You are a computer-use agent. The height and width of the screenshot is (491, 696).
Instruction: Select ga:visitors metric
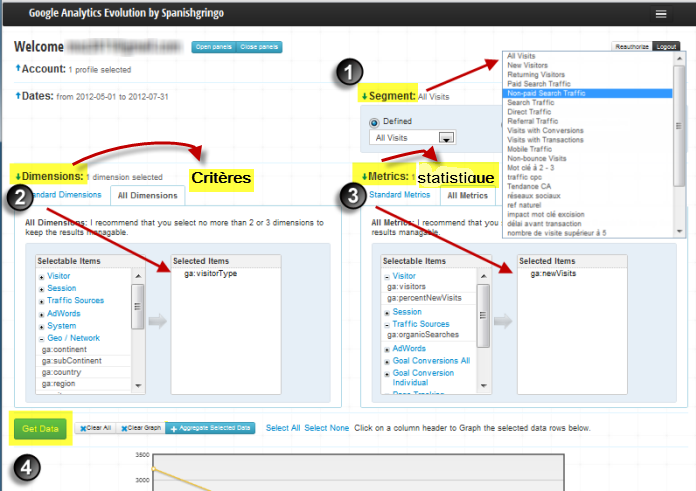coord(406,287)
